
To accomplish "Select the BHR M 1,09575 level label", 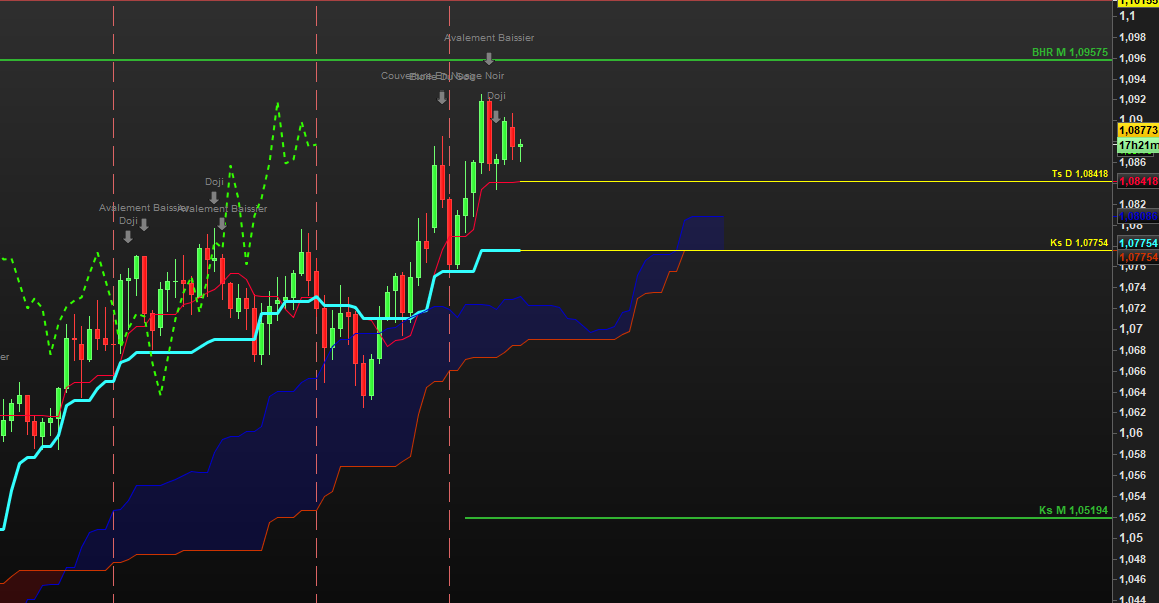I will [x=1070, y=52].
